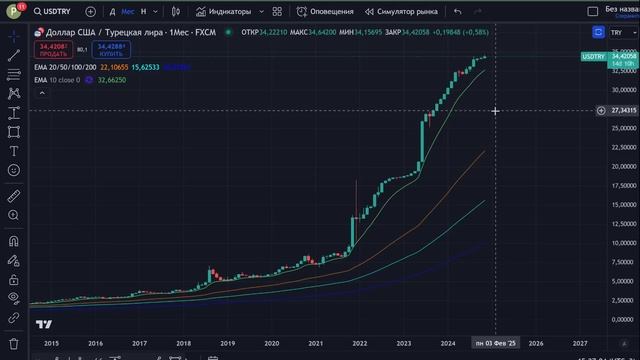Redo the action with the forward arrow
Viewport: 640px width, 360px height.
[478, 12]
